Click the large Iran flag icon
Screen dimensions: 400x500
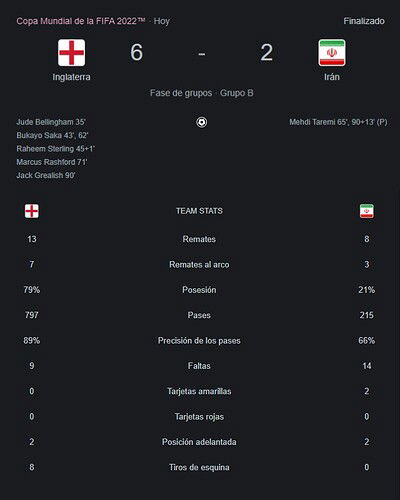coord(332,53)
